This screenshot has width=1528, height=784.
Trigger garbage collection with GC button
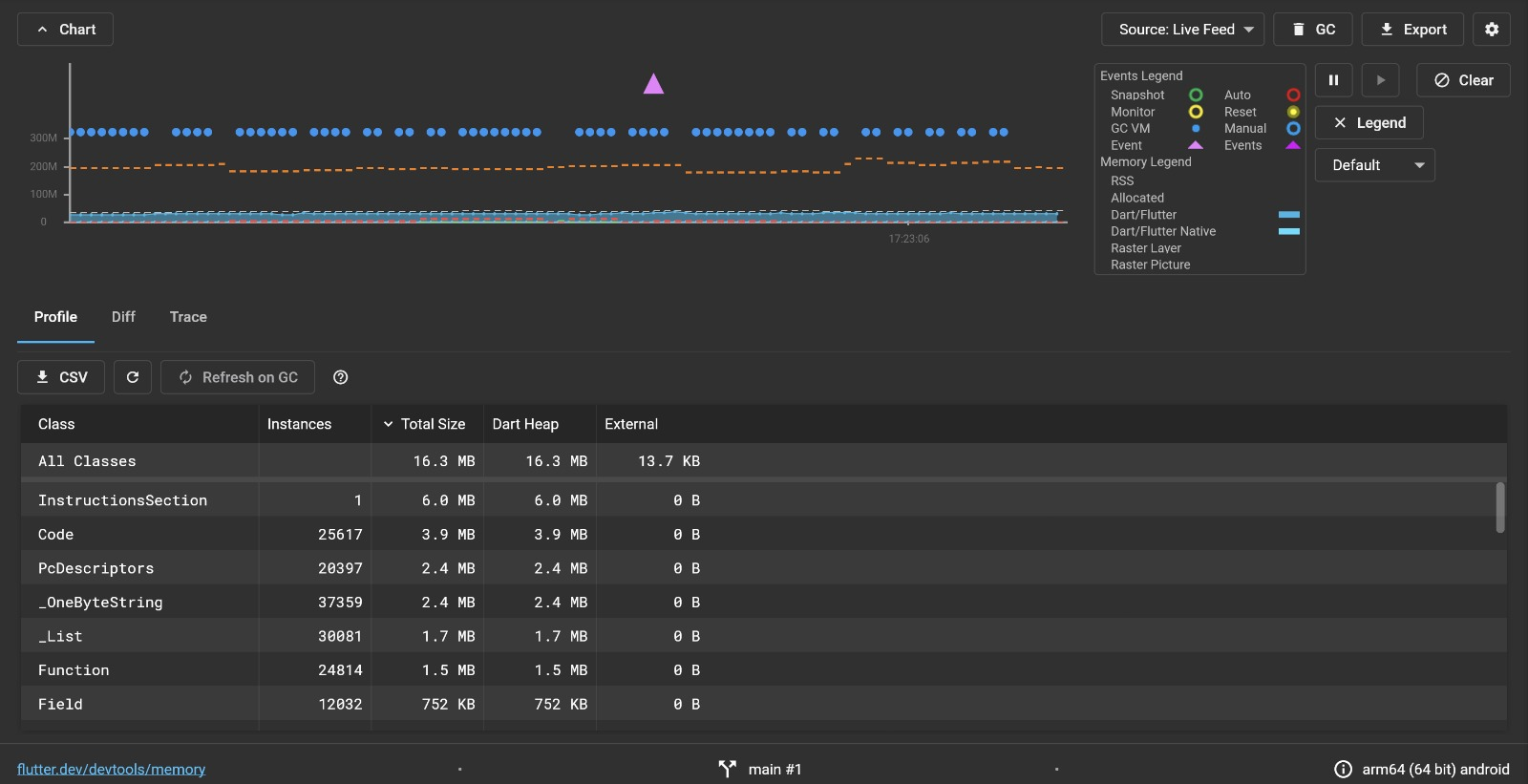coord(1313,30)
